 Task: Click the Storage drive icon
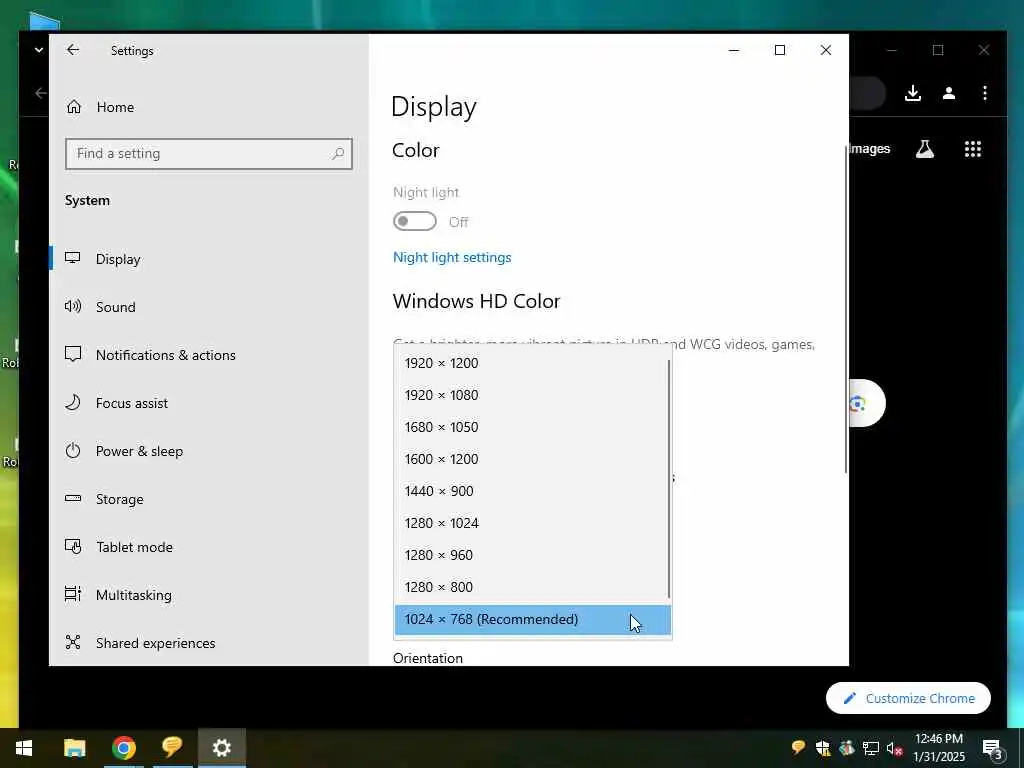(72, 498)
